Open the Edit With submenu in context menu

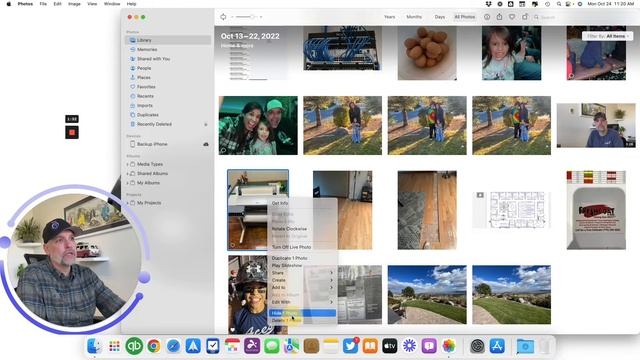[x=302, y=302]
